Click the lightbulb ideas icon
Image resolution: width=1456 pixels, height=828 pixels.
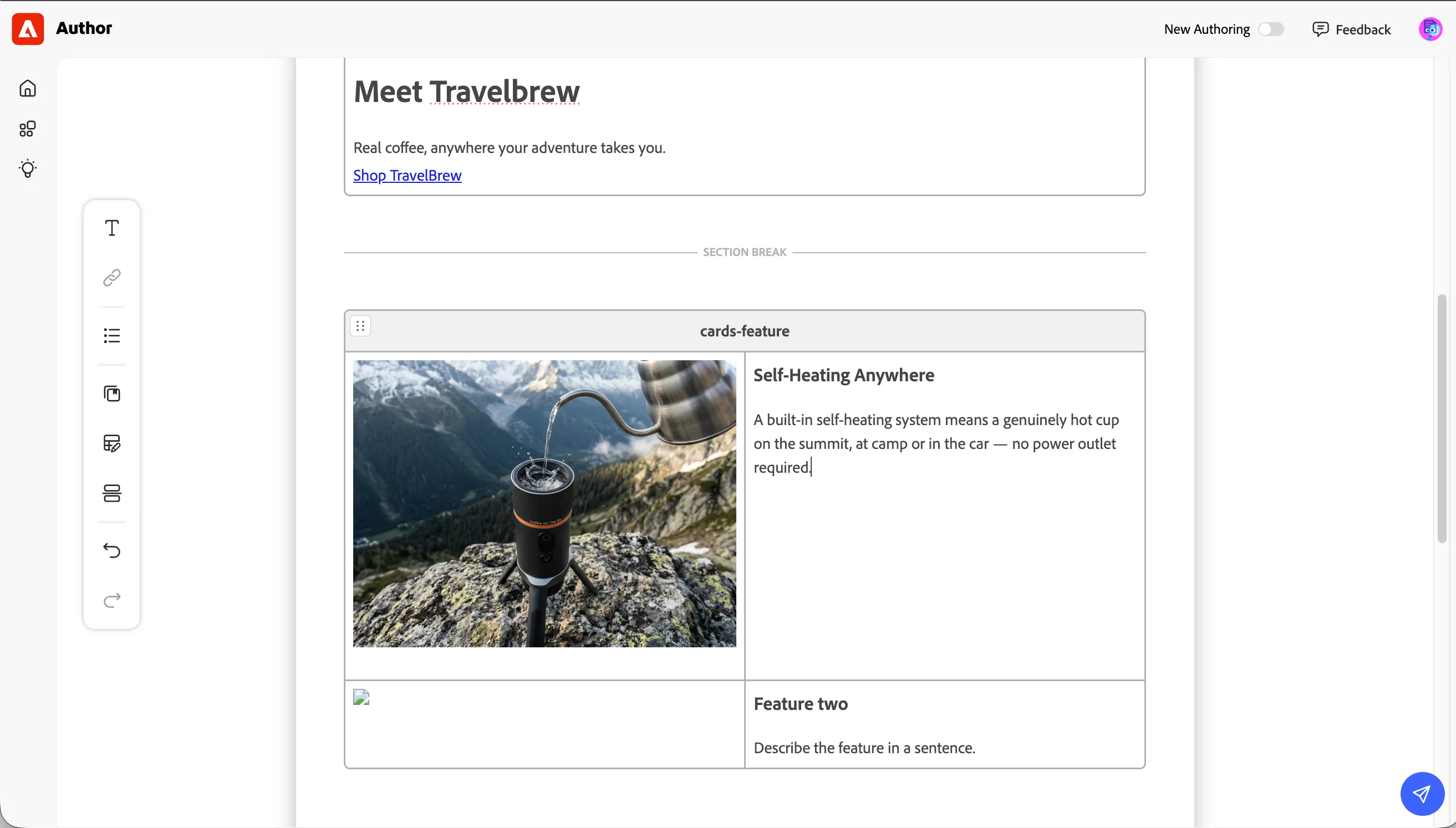coord(27,168)
